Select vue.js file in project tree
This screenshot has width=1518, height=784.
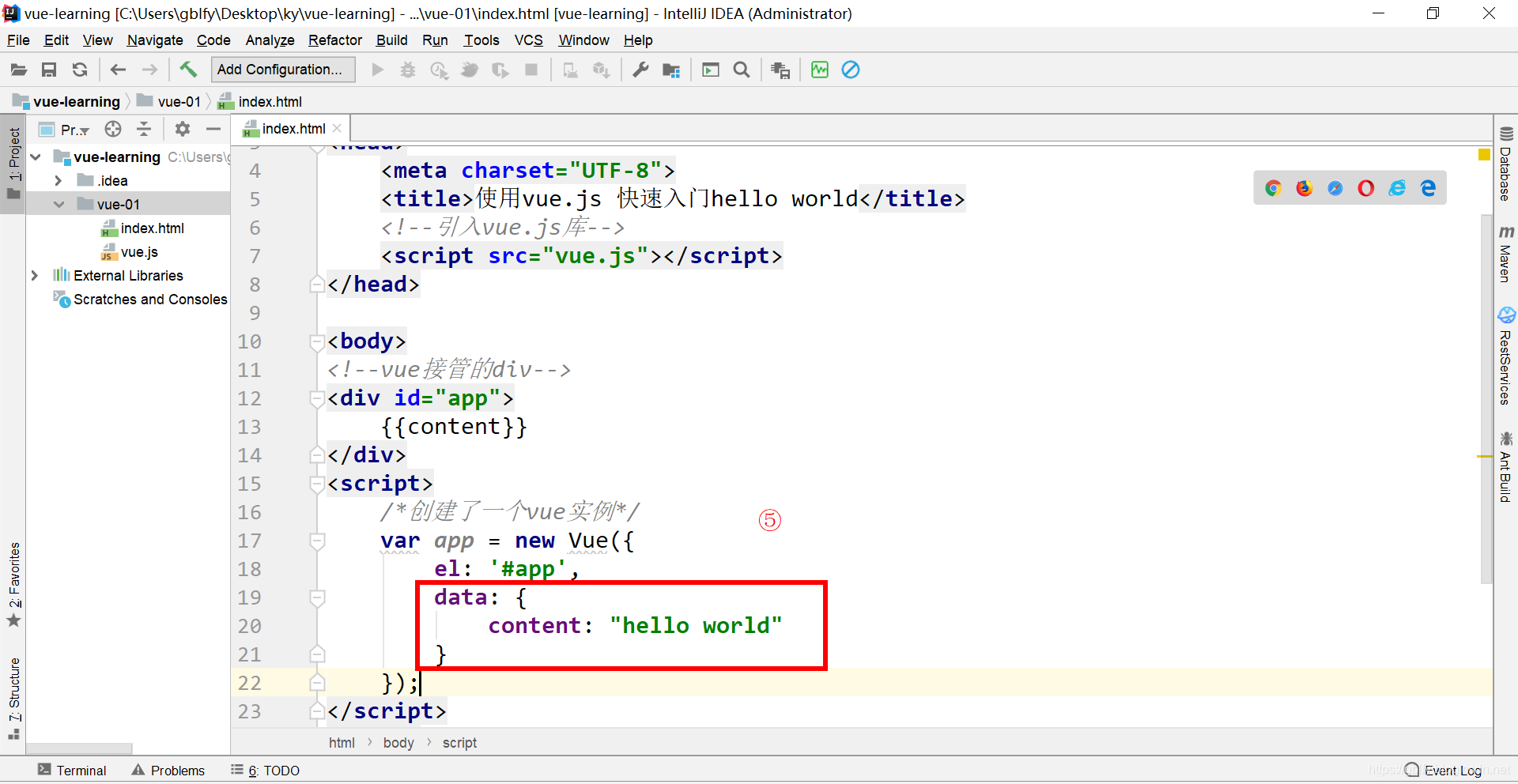pyautogui.click(x=128, y=252)
